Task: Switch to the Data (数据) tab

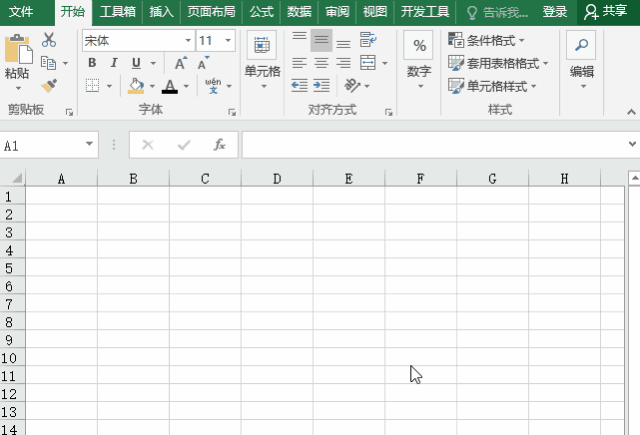Action: point(299,11)
